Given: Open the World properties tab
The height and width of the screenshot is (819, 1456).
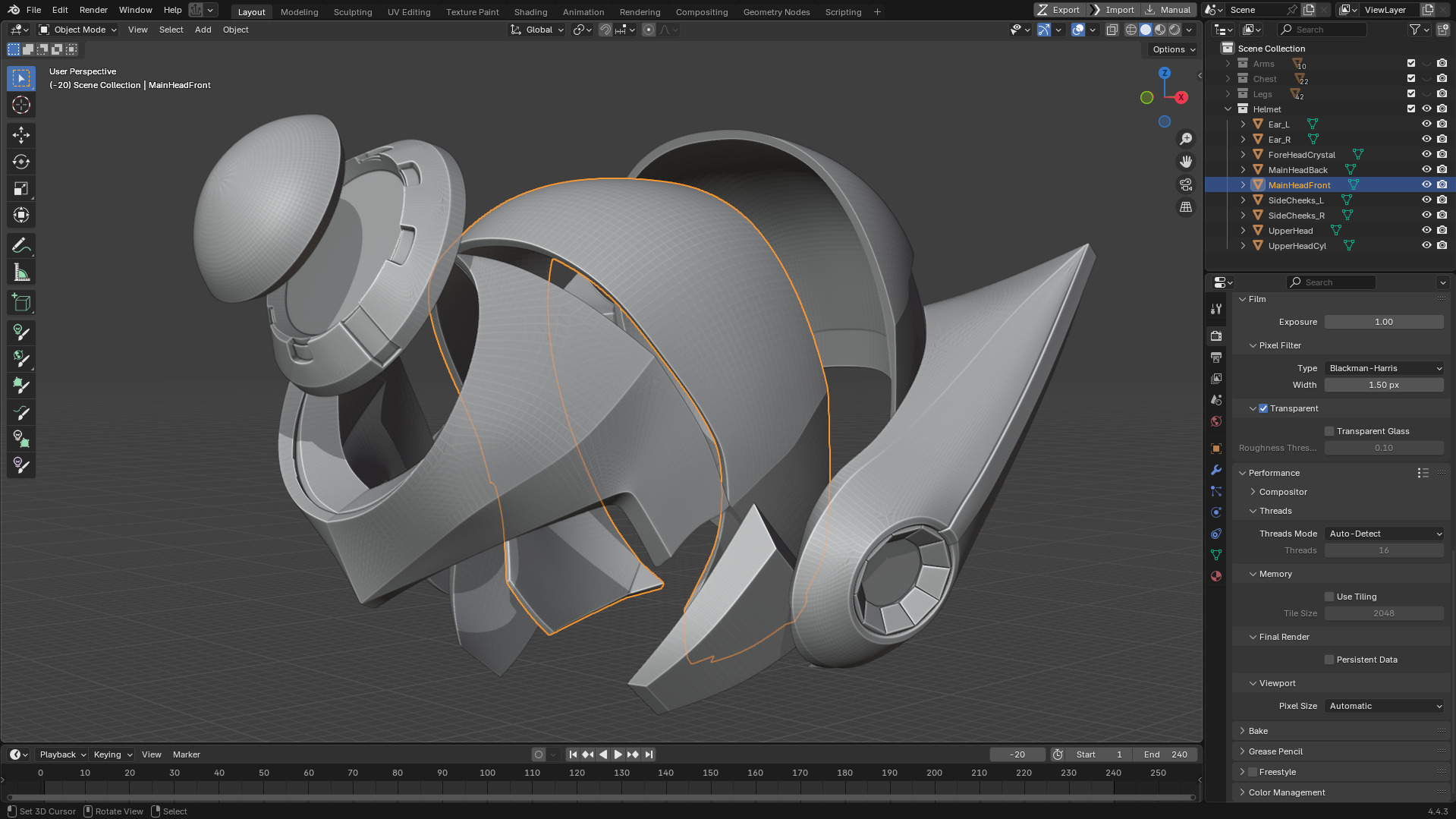Looking at the screenshot, I should coord(1216,421).
